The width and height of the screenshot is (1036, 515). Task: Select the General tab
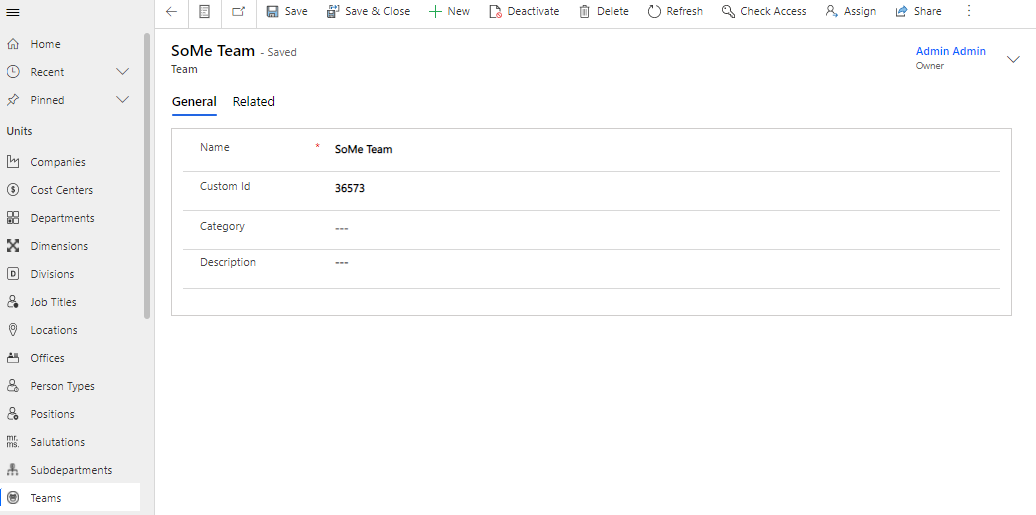pyautogui.click(x=194, y=102)
